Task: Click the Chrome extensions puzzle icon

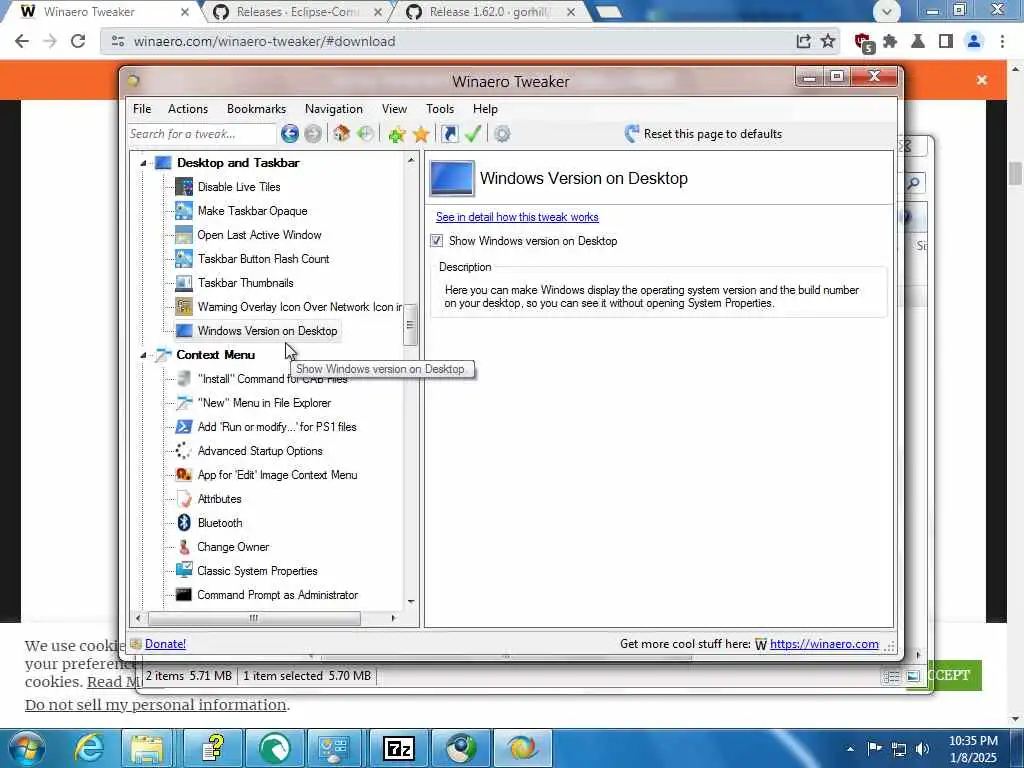Action: pyautogui.click(x=890, y=41)
